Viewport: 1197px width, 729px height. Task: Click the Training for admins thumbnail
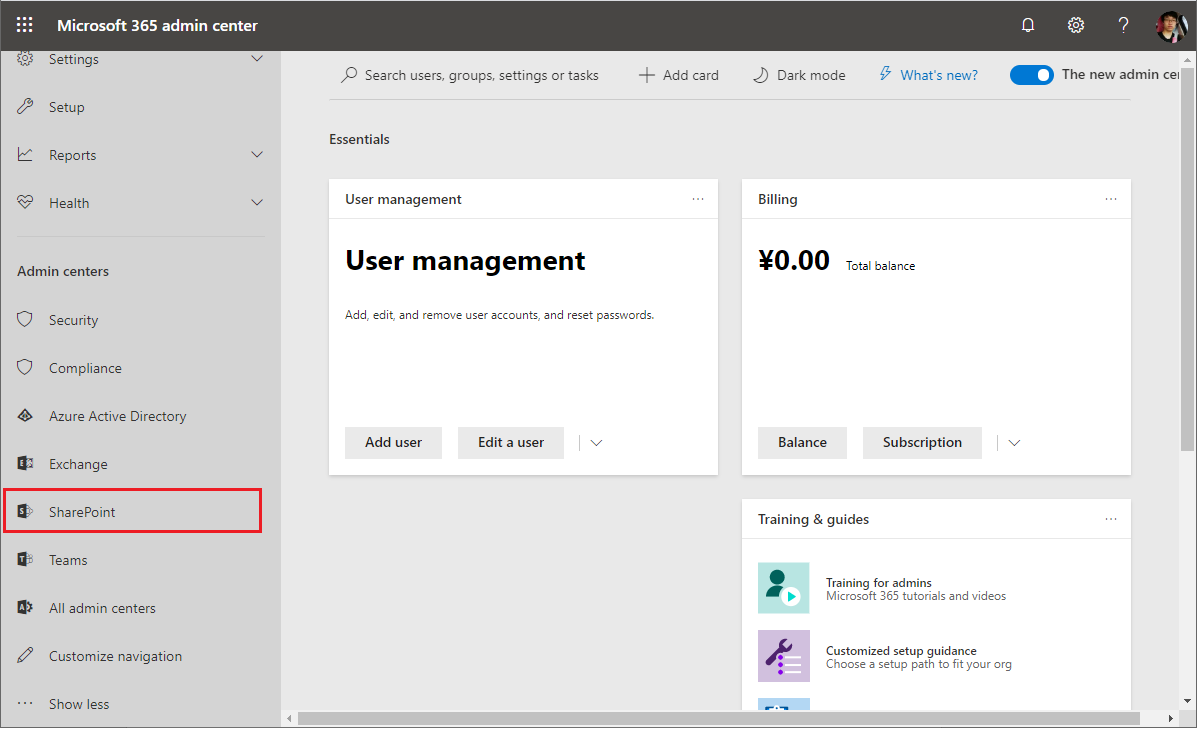coord(783,588)
